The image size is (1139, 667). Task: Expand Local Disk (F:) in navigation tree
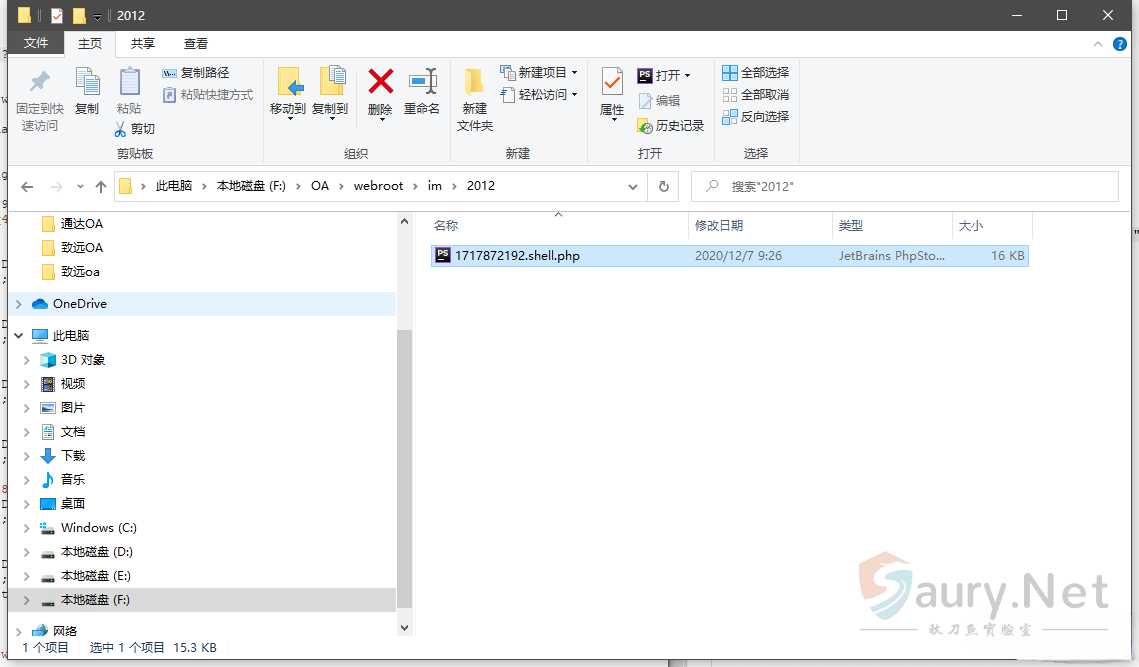26,600
